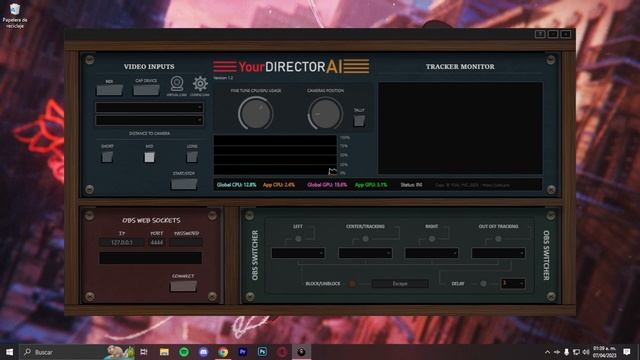
Task: Open the notification center icon
Action: coord(627,352)
